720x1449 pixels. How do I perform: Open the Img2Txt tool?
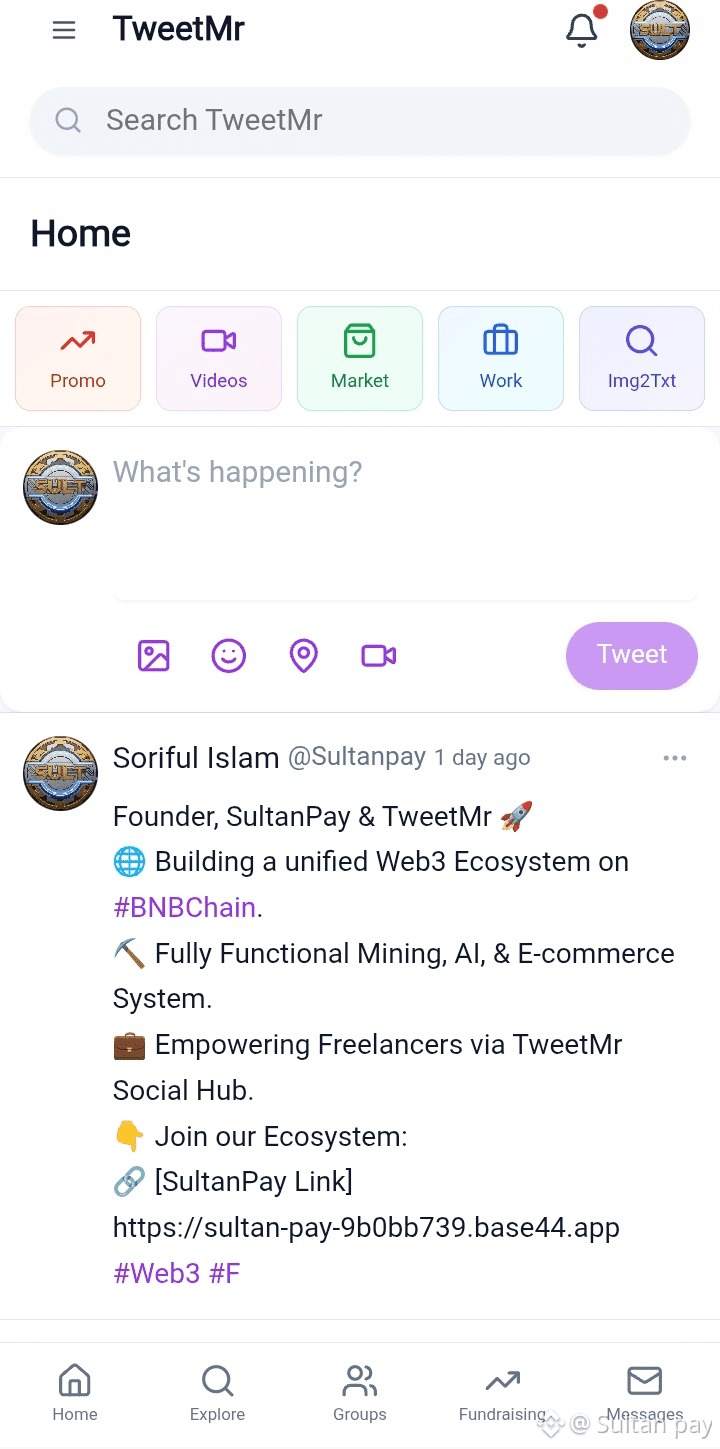[x=642, y=359]
